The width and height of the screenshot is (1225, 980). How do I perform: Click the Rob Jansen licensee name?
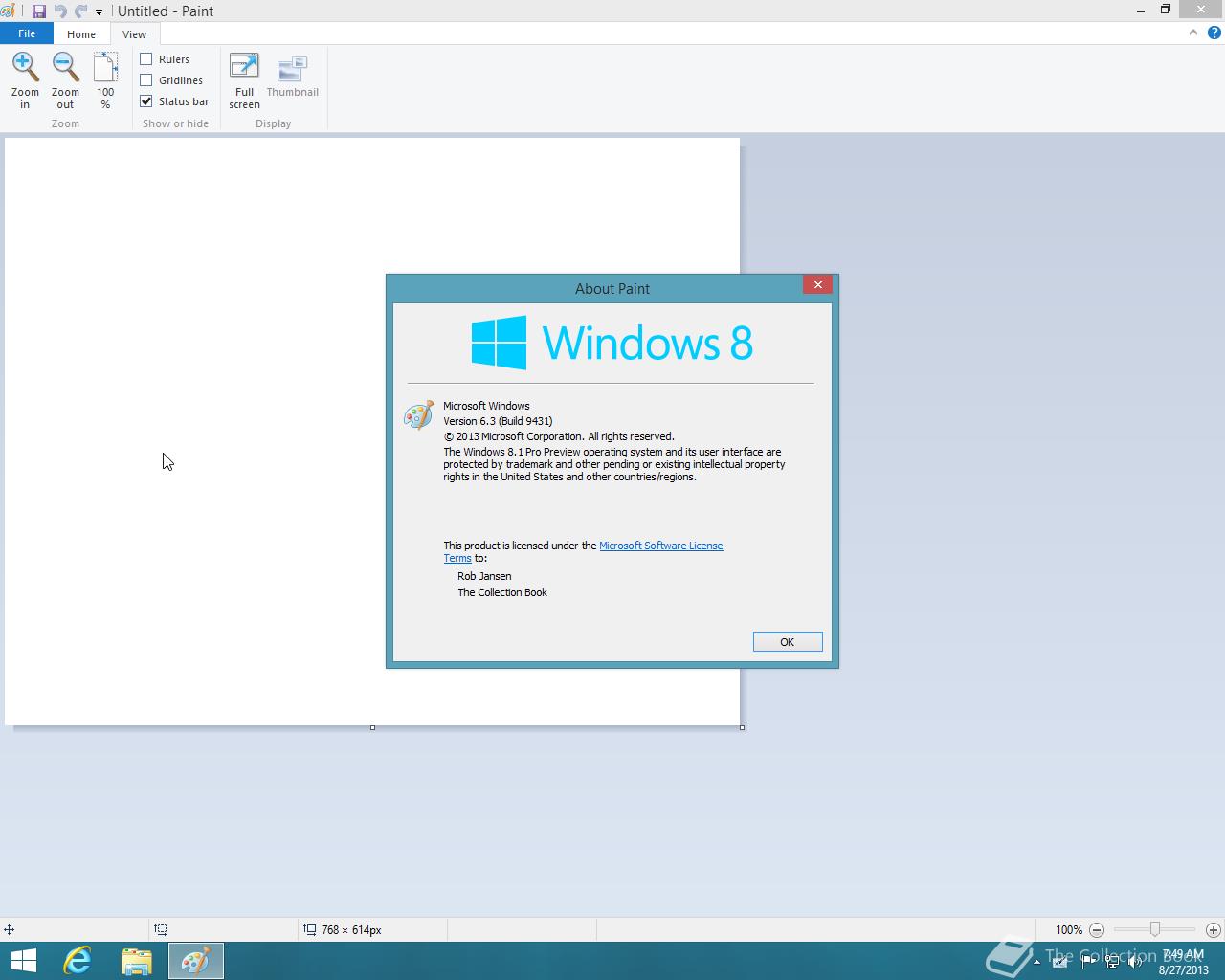[484, 576]
